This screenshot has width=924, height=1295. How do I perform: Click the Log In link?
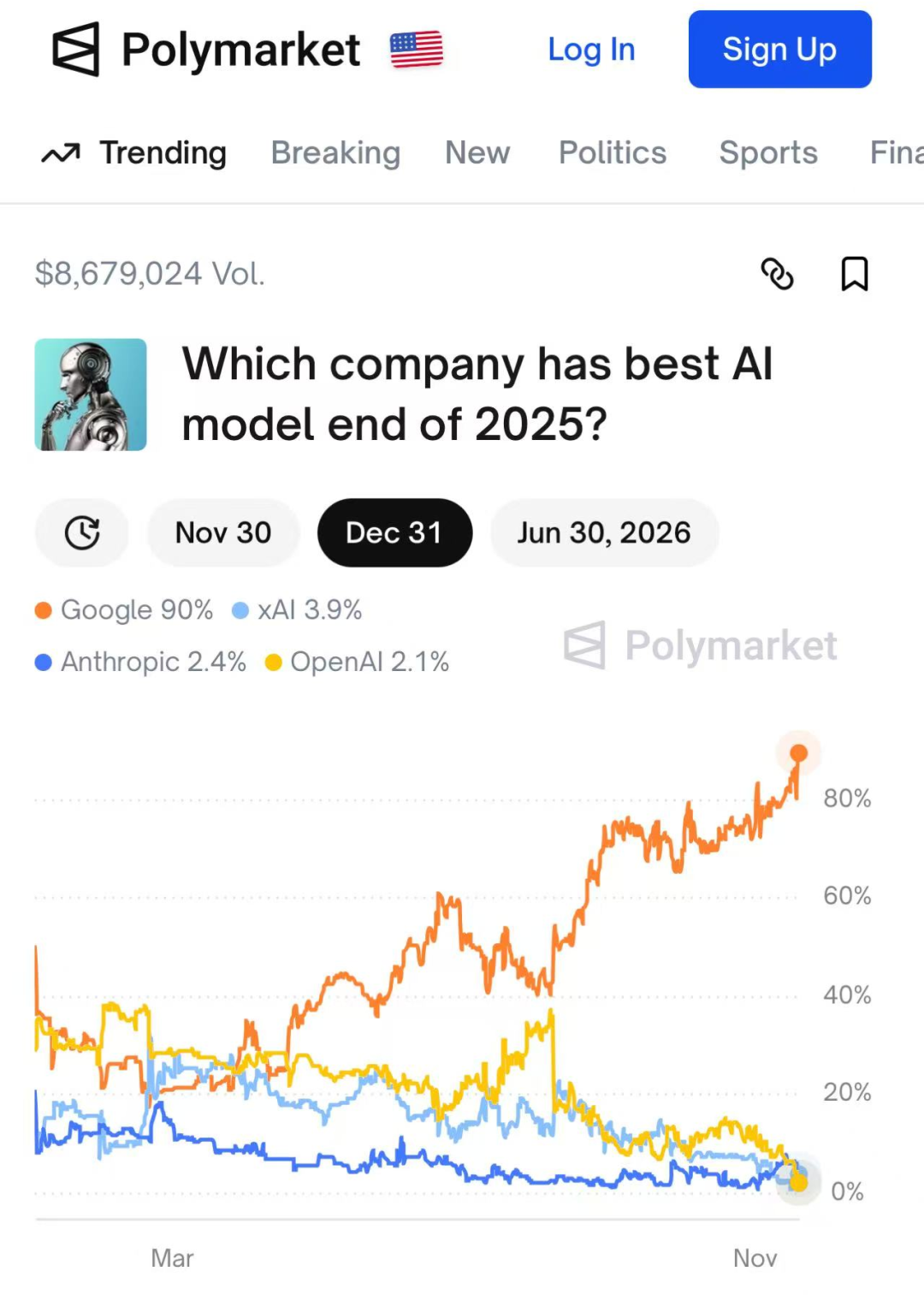pyautogui.click(x=591, y=50)
